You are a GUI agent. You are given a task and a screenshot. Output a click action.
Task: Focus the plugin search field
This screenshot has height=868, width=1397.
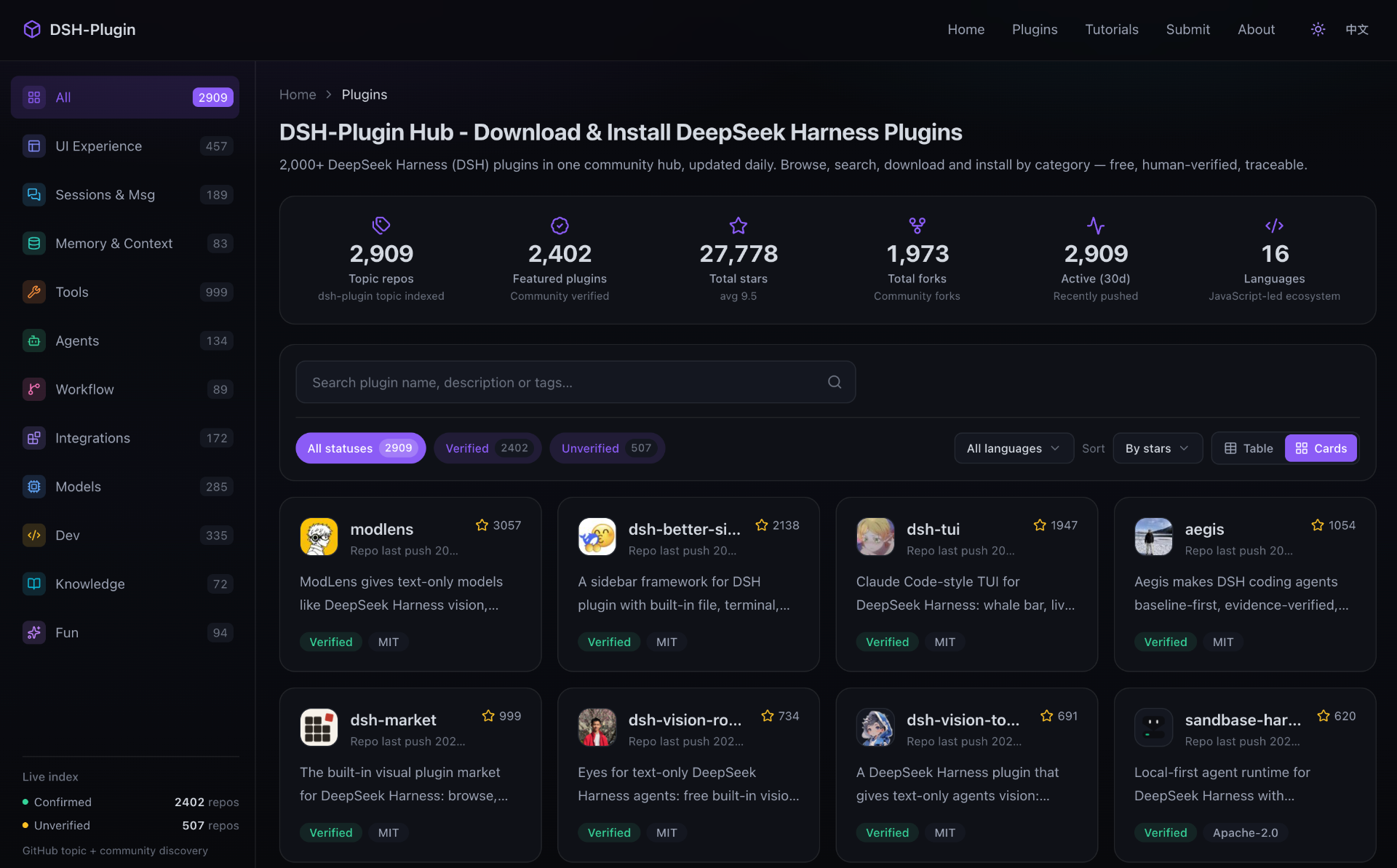coord(576,382)
